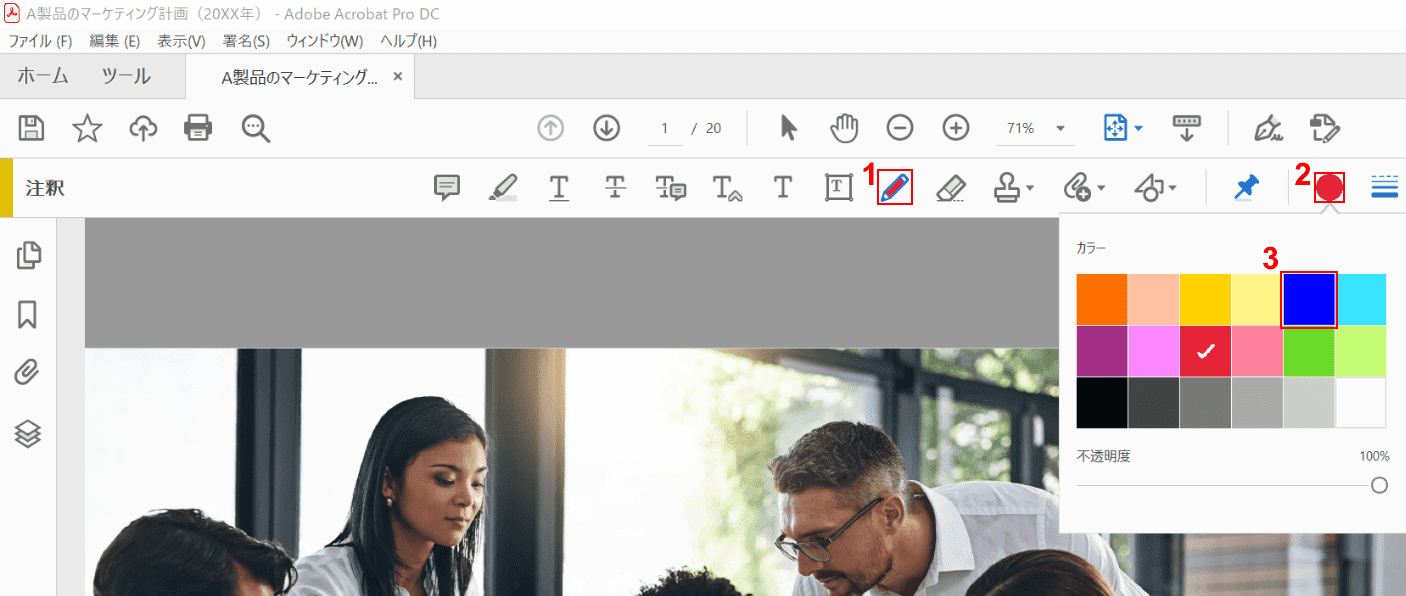Open the Fill & Sign pen tool
The image size is (1406, 596).
tap(1269, 128)
